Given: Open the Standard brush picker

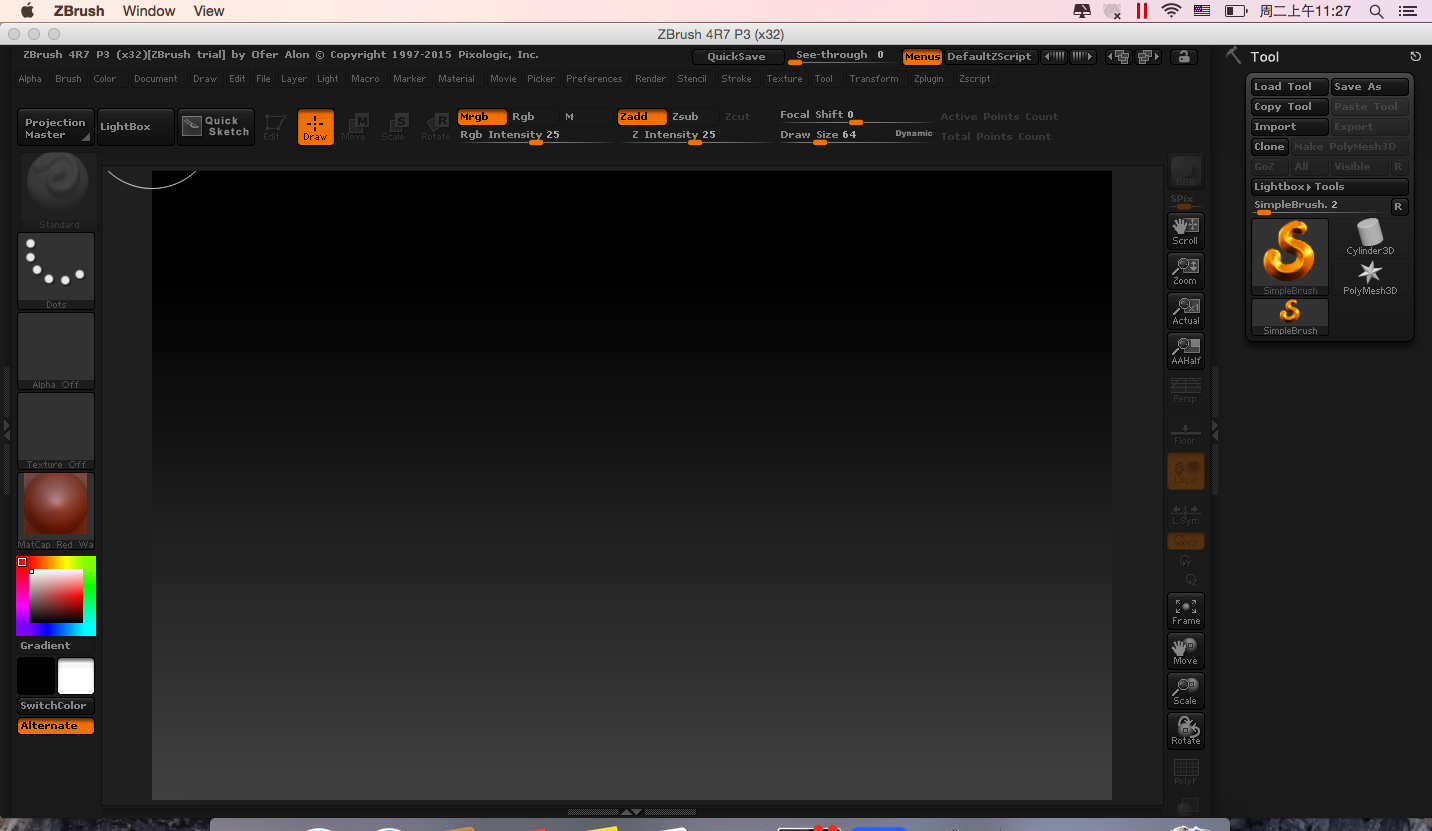Looking at the screenshot, I should [x=58, y=192].
